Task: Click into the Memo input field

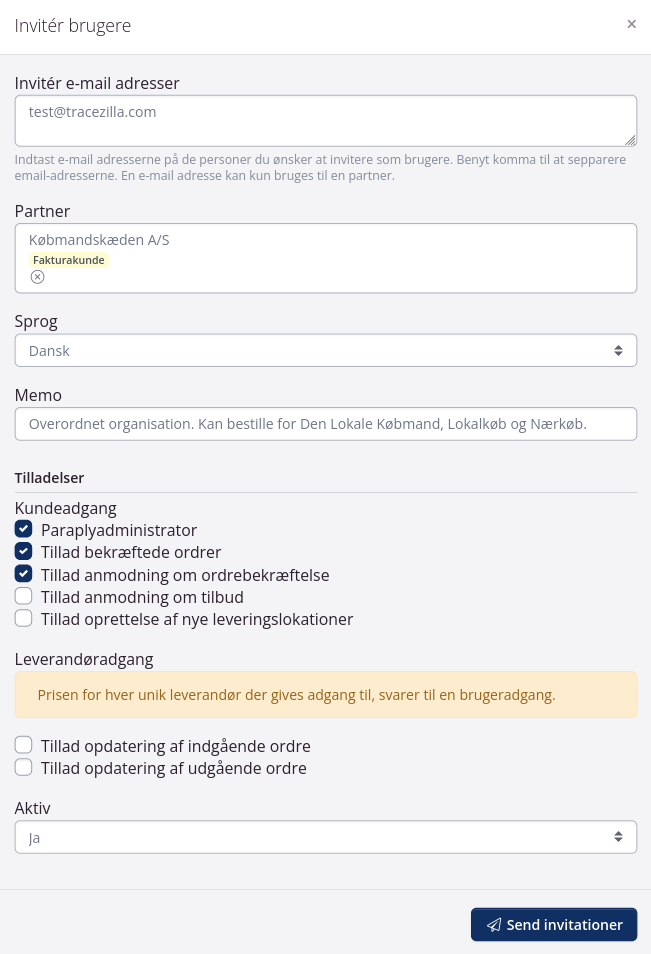Action: tap(325, 424)
